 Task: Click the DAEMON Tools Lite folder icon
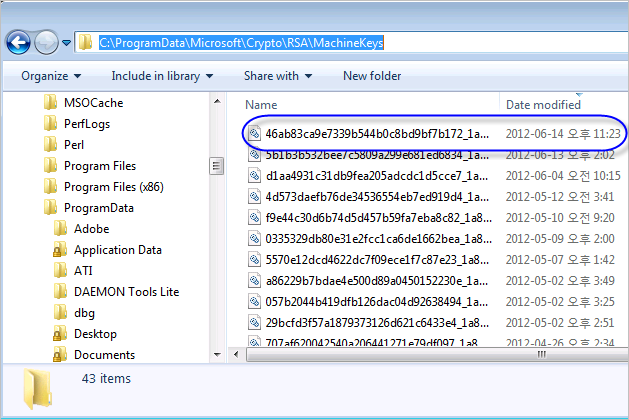[x=60, y=292]
